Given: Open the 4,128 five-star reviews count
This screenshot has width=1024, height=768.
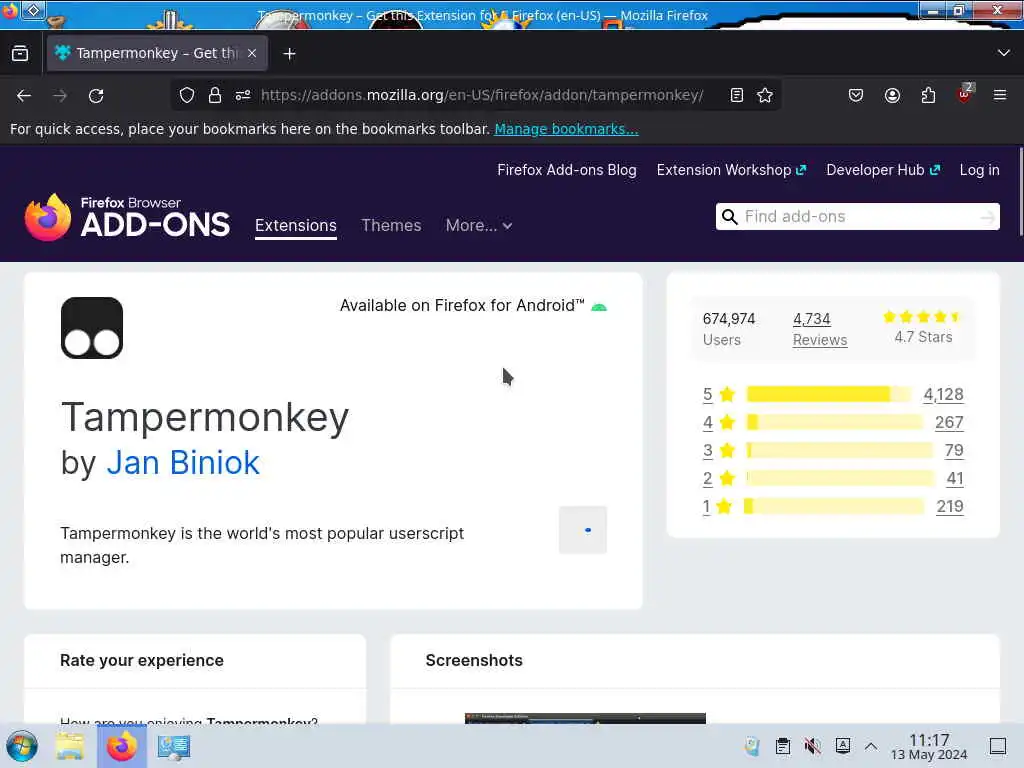Looking at the screenshot, I should click(943, 394).
